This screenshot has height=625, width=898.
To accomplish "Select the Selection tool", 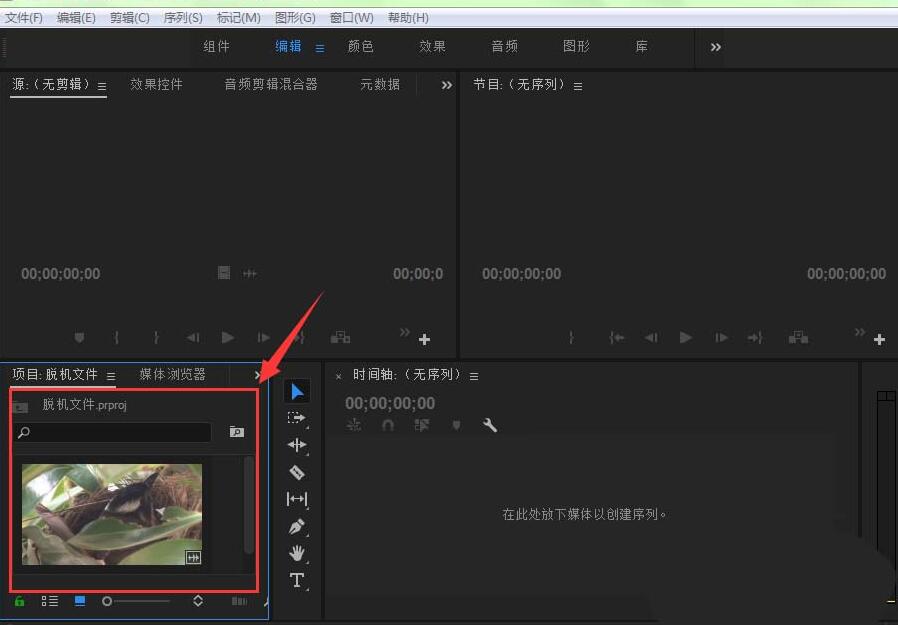I will coord(296,390).
